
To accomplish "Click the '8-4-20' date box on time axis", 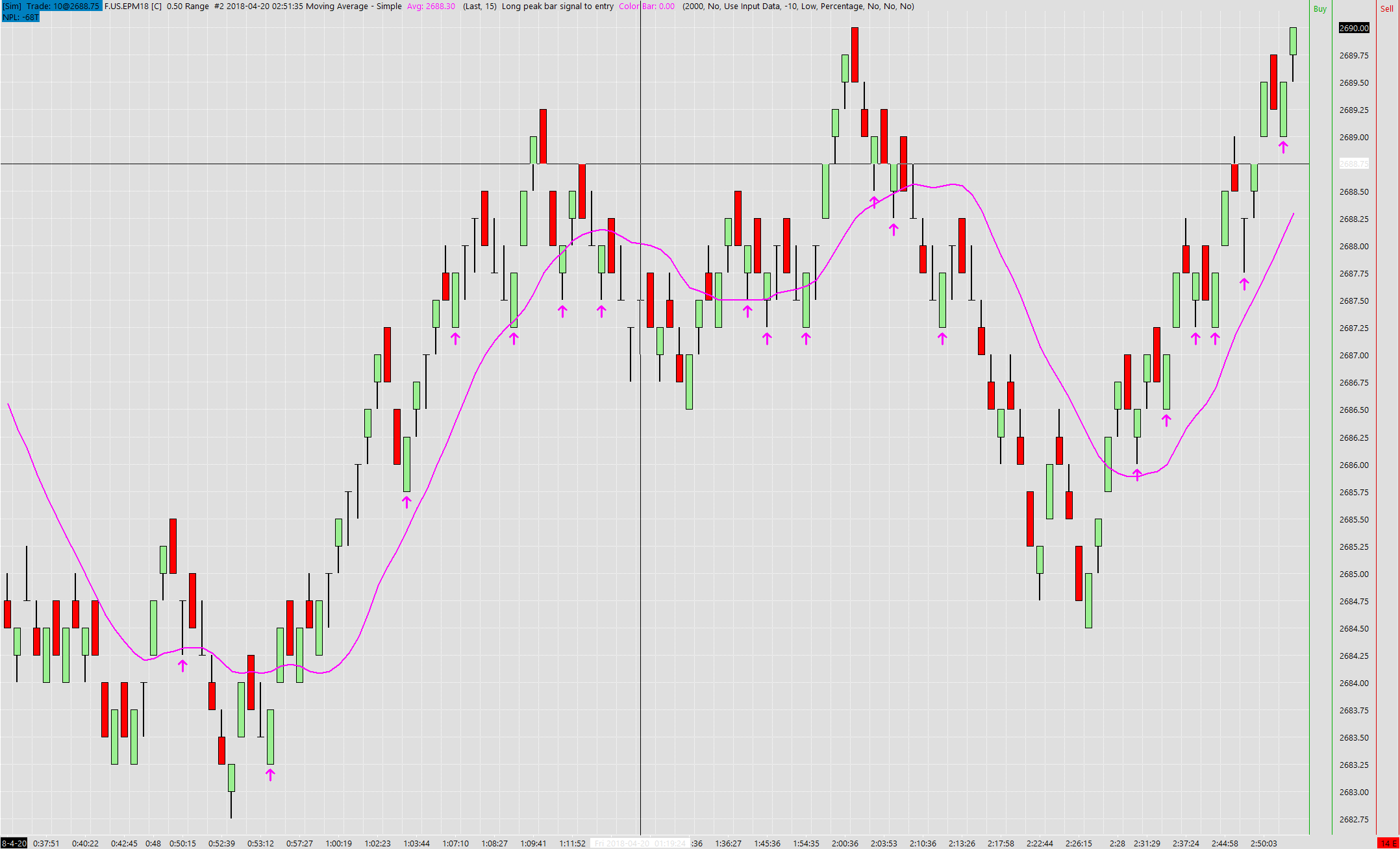I will coord(14,843).
